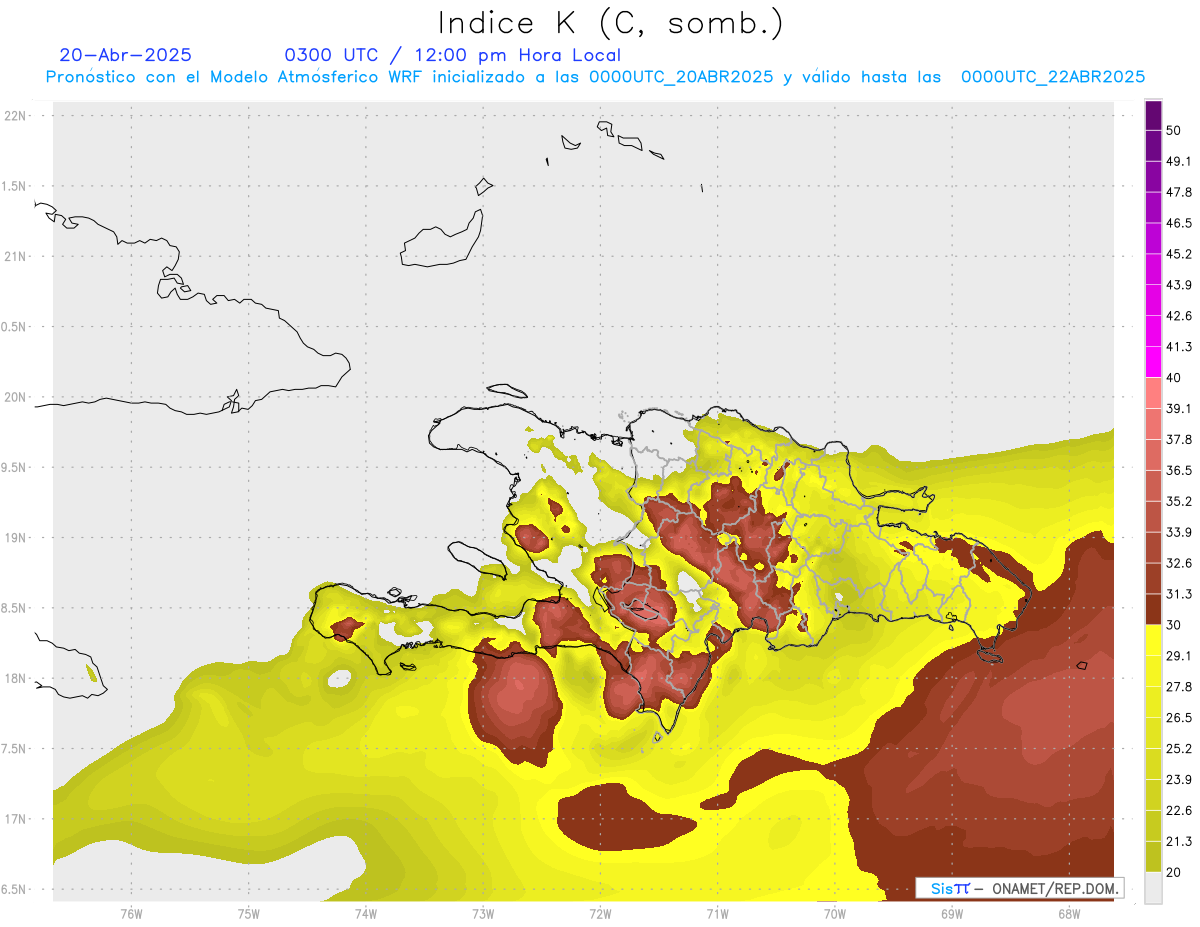This screenshot has height=927, width=1200.
Task: Select the '74W' longitude label
Action: pos(365,914)
